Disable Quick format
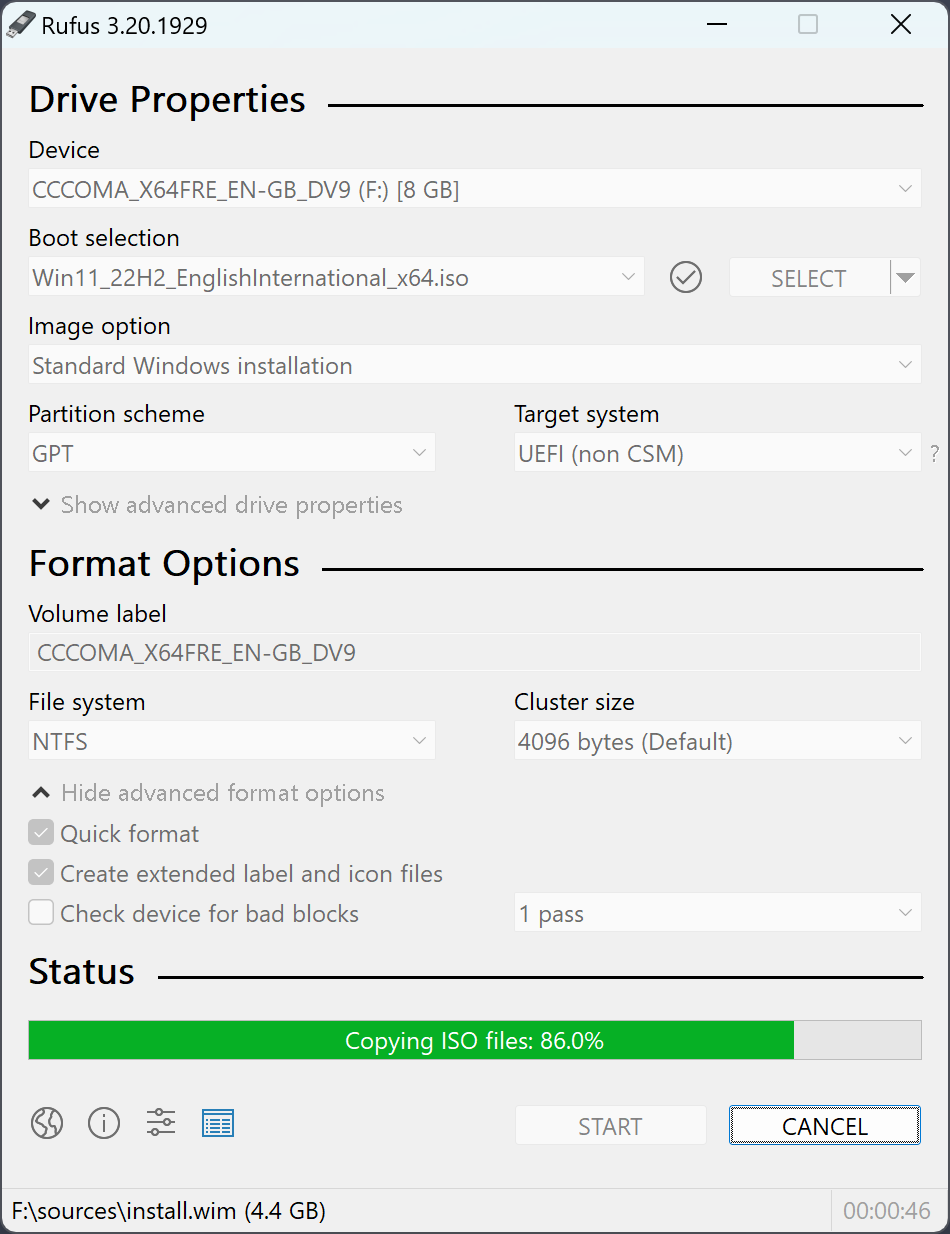The image size is (950, 1234). [x=41, y=832]
